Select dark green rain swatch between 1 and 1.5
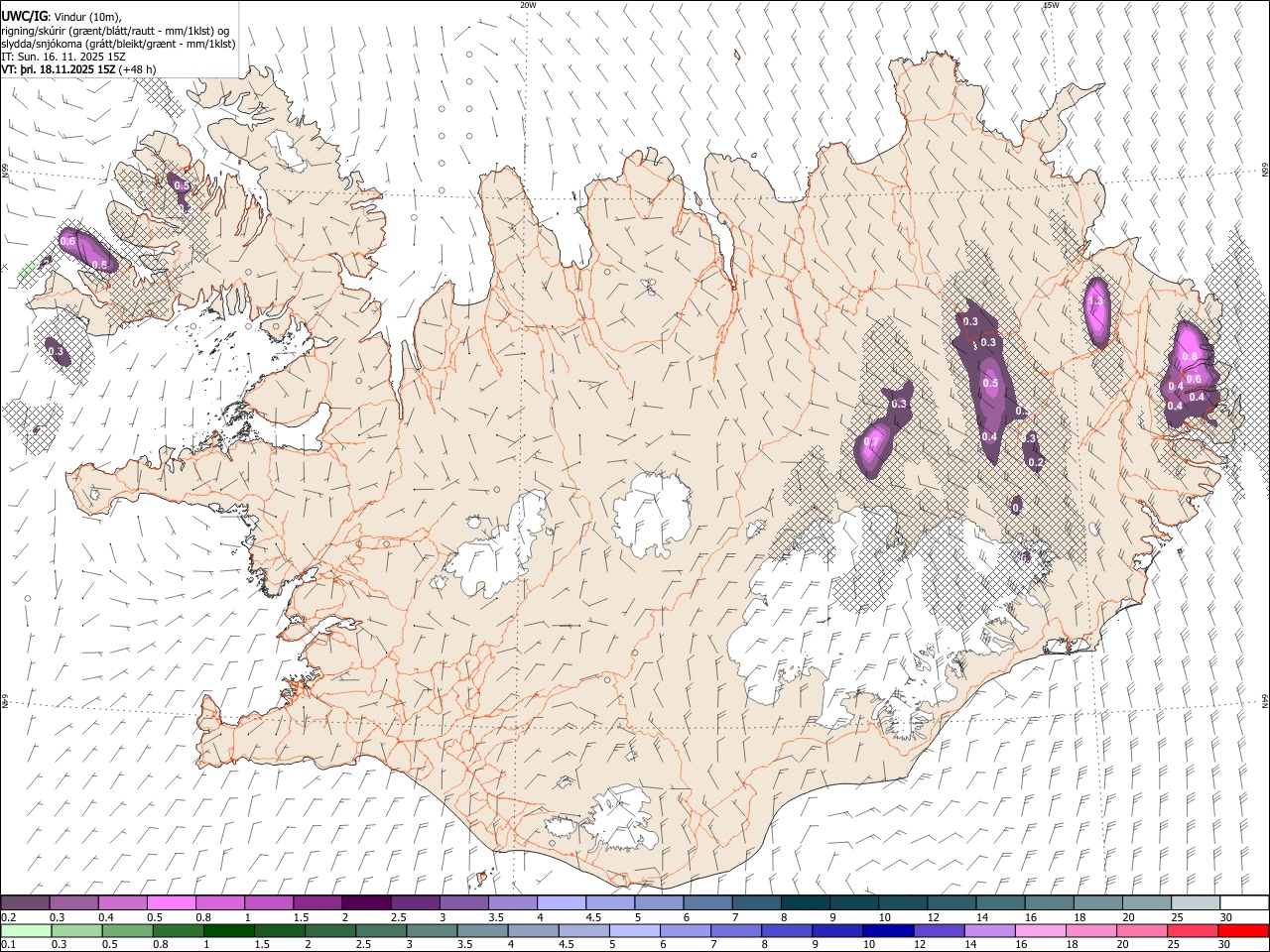 (228, 930)
